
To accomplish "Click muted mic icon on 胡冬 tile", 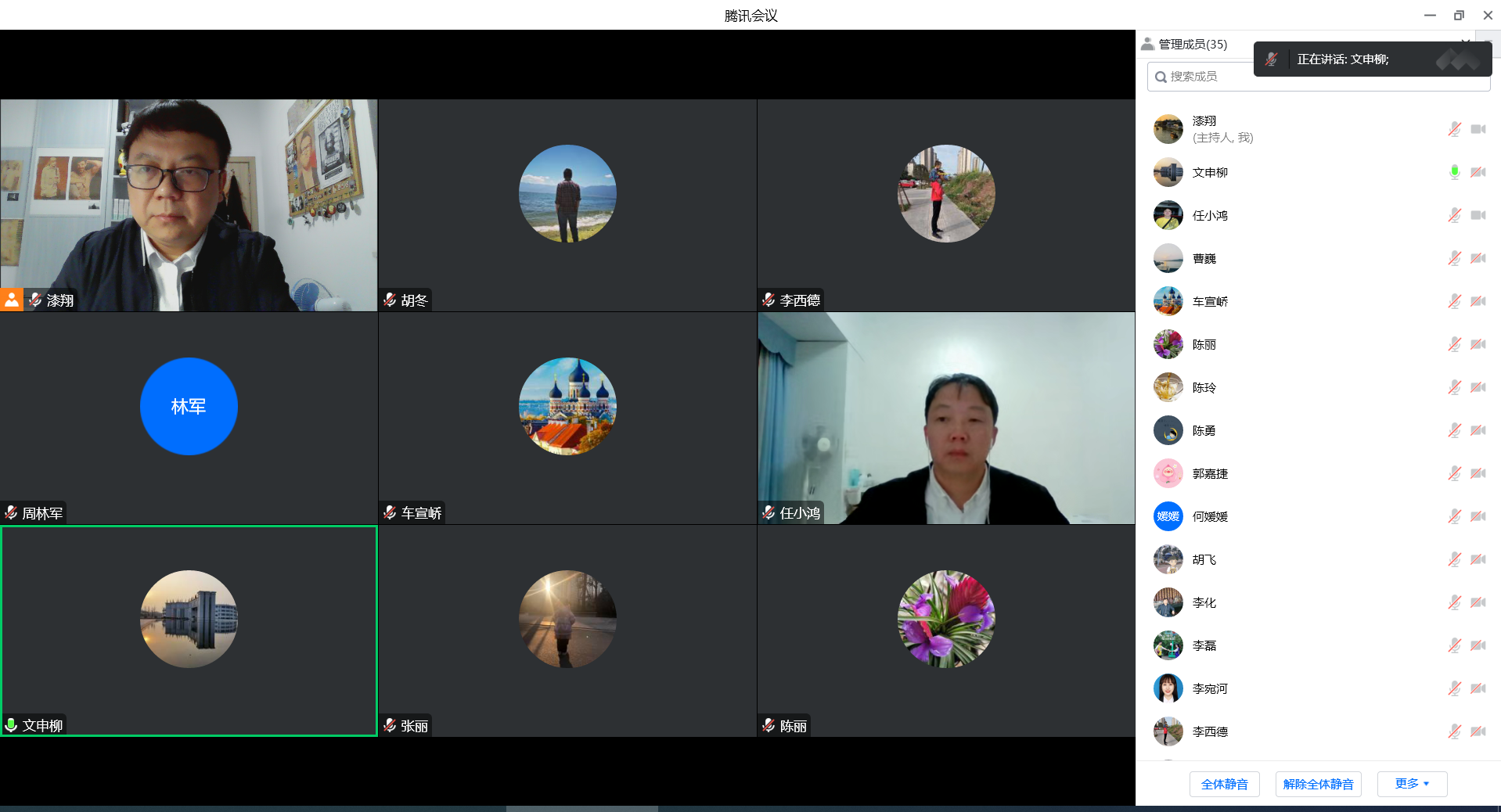I will (390, 300).
